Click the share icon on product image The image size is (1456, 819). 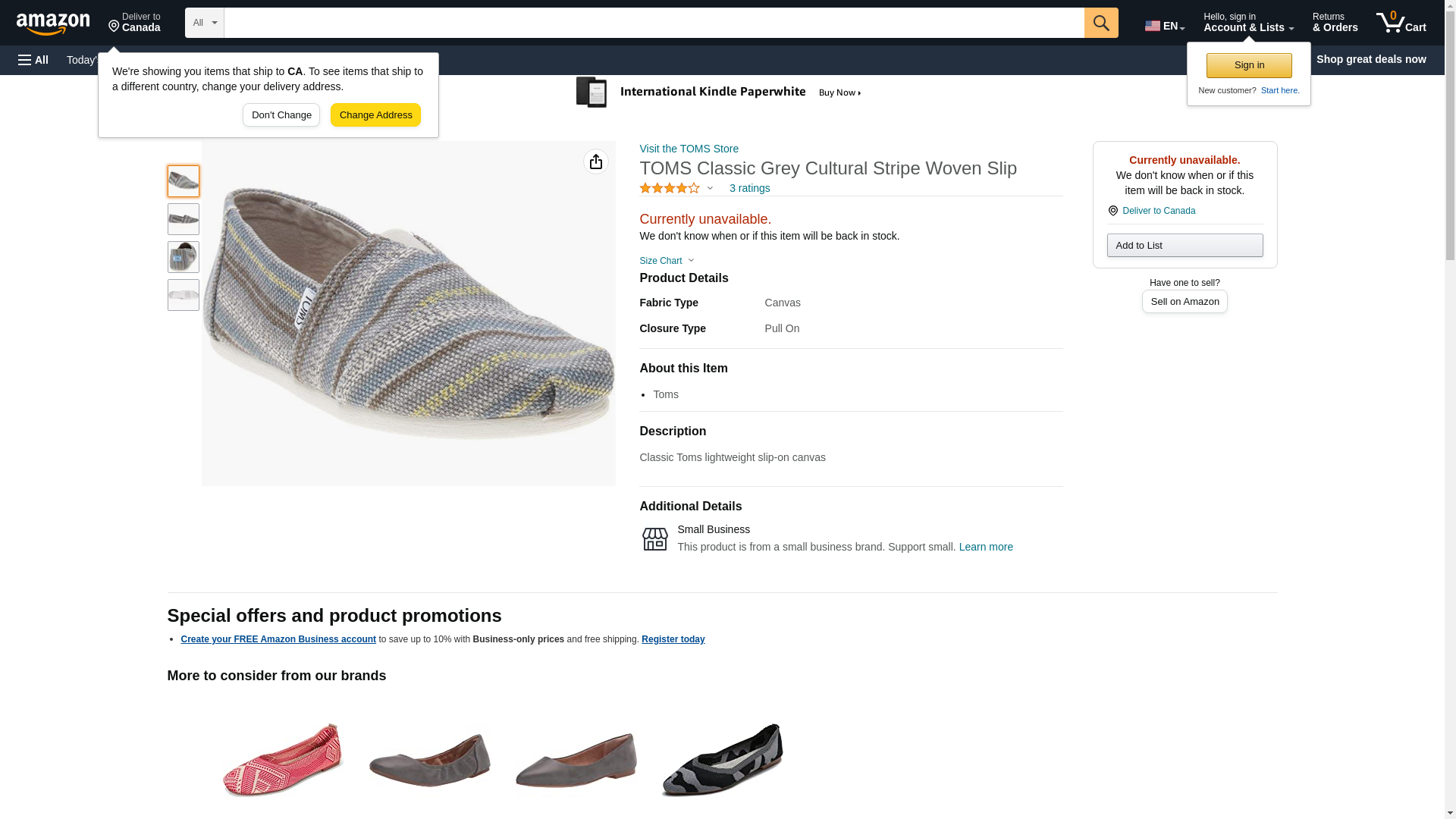click(595, 162)
